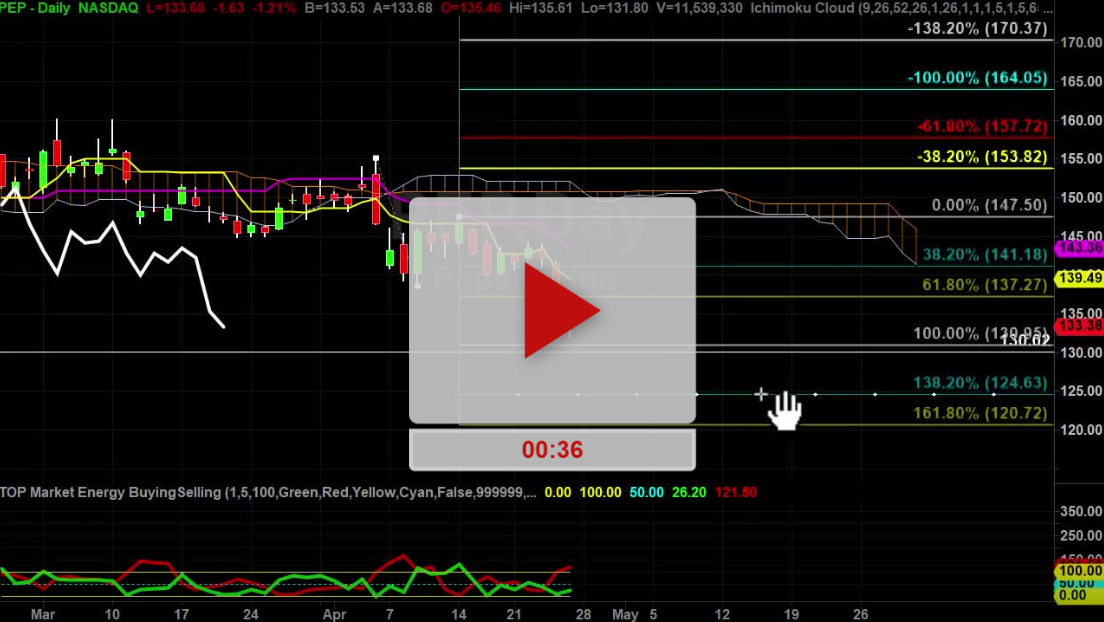The image size is (1104, 622).
Task: Click the red 121.50 indicator value
Action: pos(736,492)
